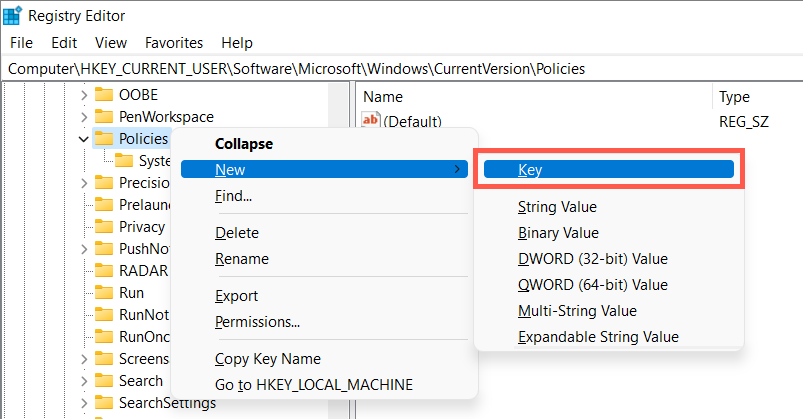Click the (Default) string value icon
803x419 pixels.
click(x=371, y=122)
